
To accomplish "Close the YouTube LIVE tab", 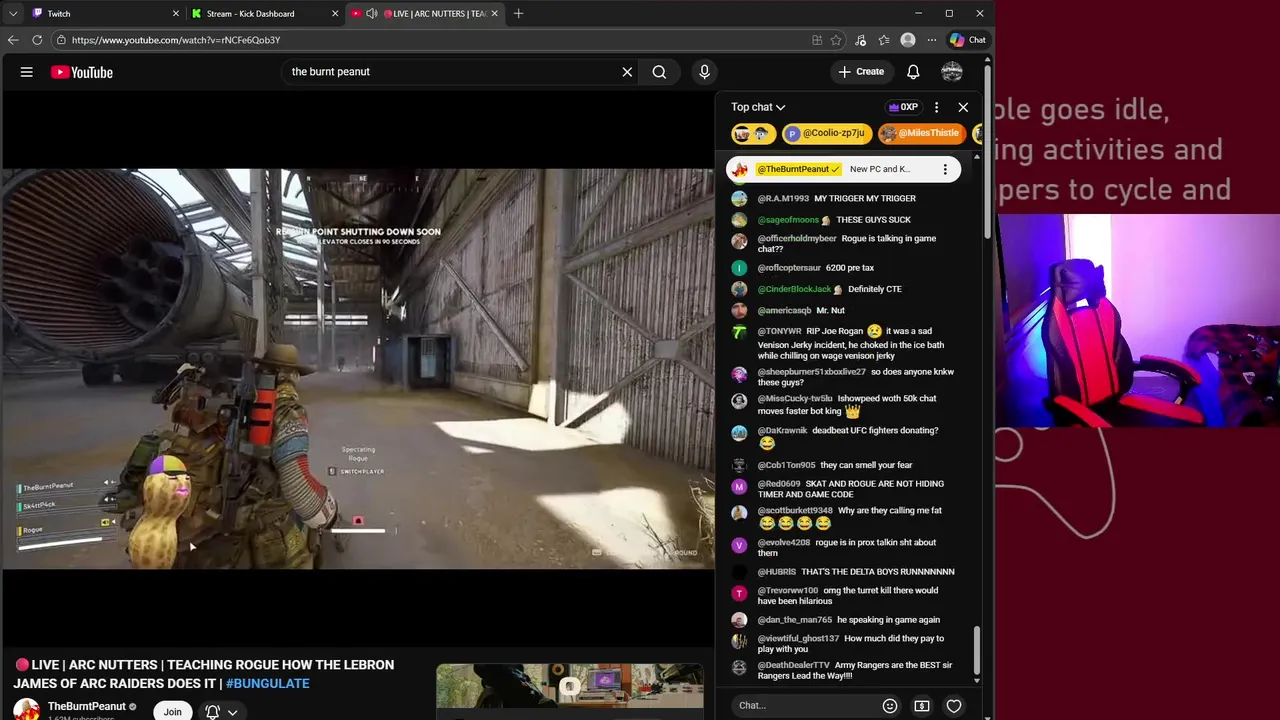I will 494,14.
